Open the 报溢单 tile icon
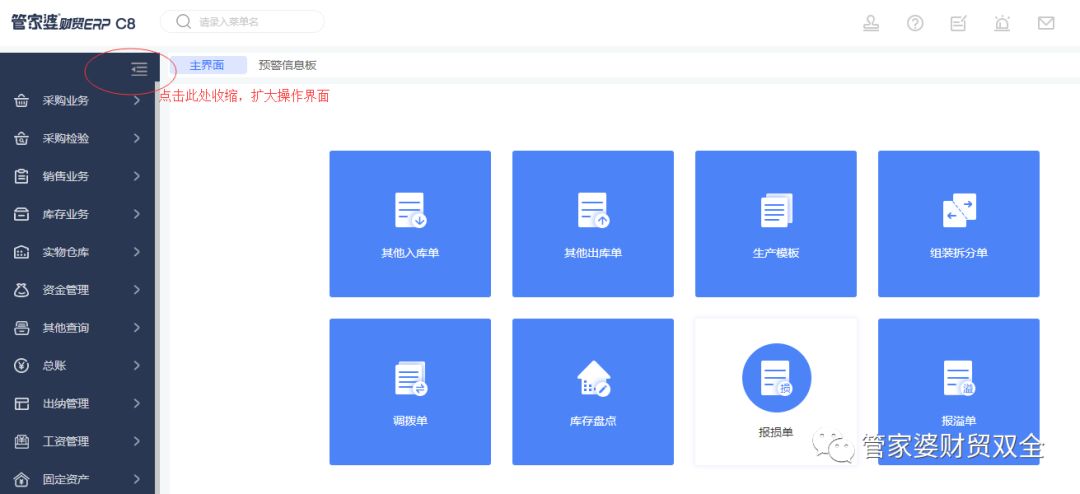Image resolution: width=1080 pixels, height=494 pixels. click(959, 378)
